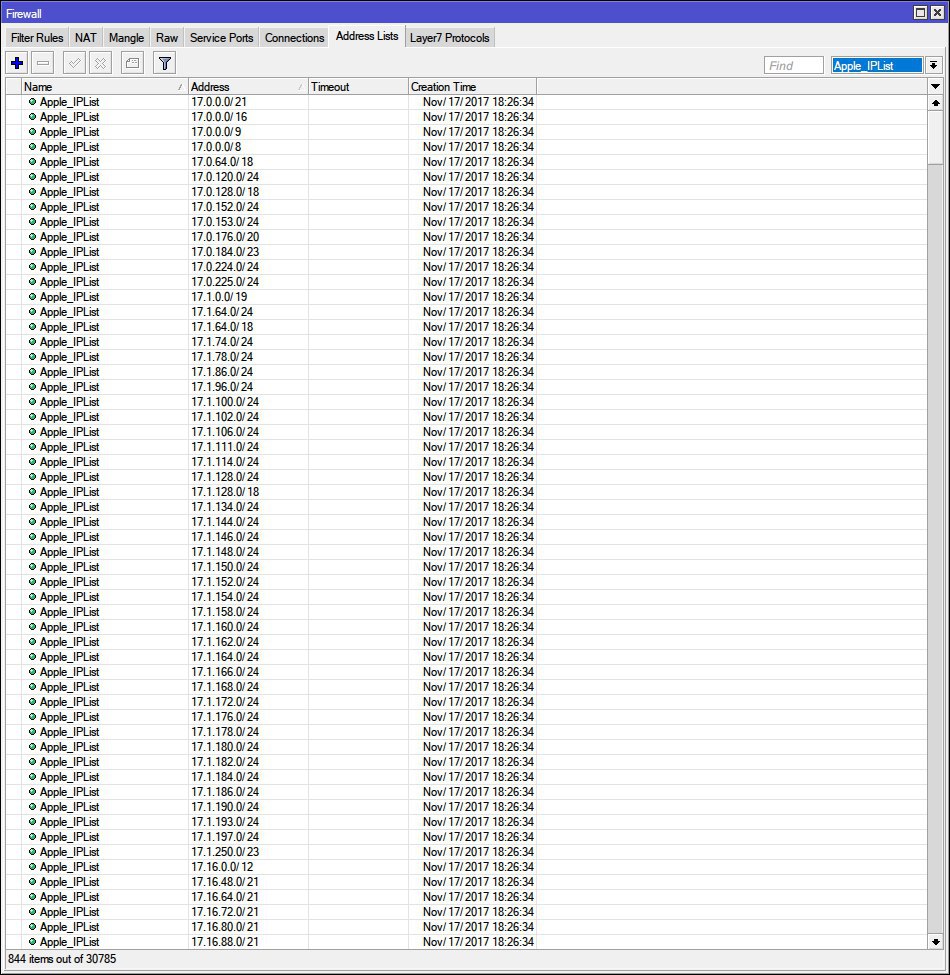Select the row with address 17.1.74.0/24
The image size is (950, 975).
tap(466, 341)
